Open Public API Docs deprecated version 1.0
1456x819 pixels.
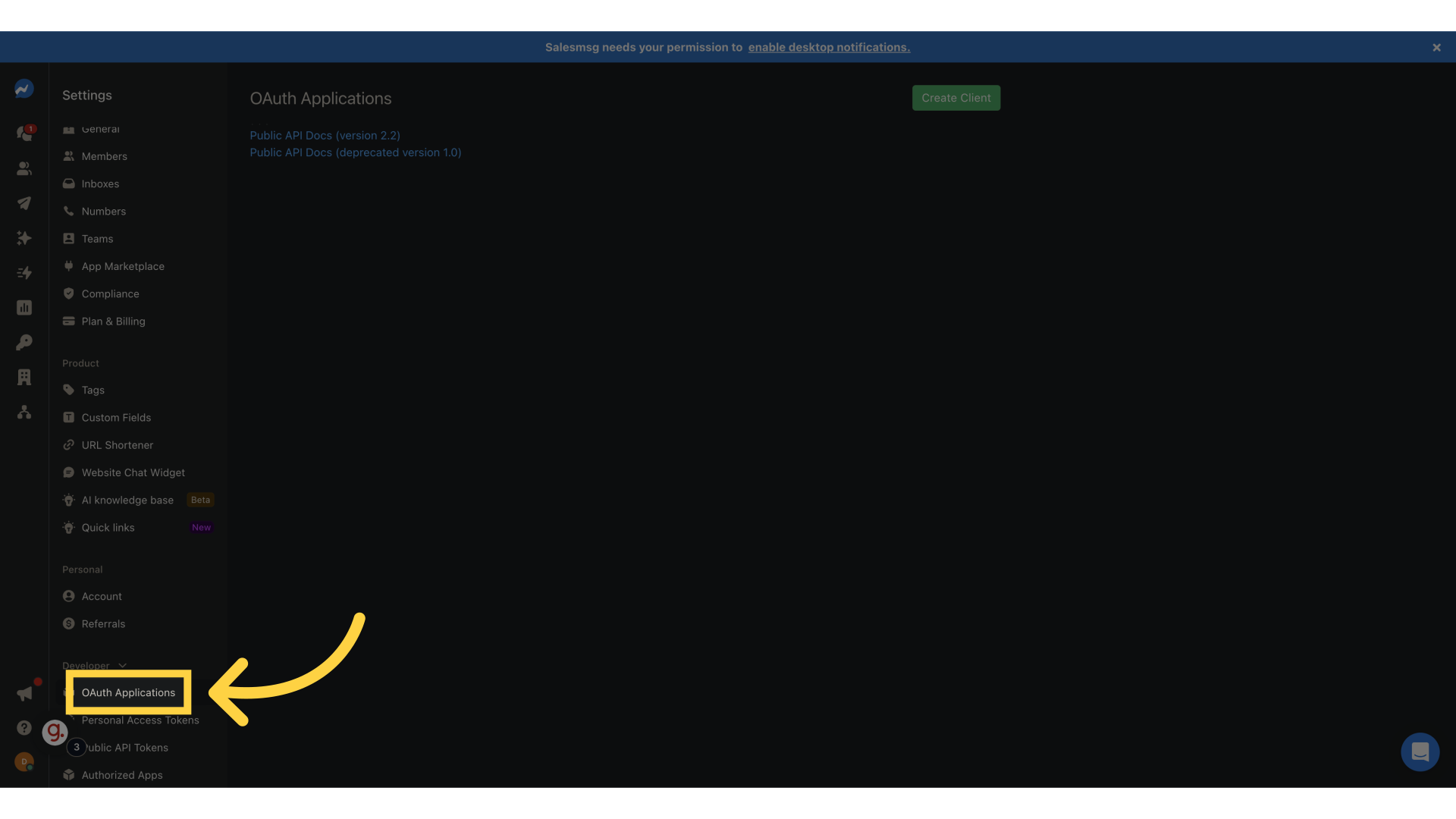(x=356, y=152)
